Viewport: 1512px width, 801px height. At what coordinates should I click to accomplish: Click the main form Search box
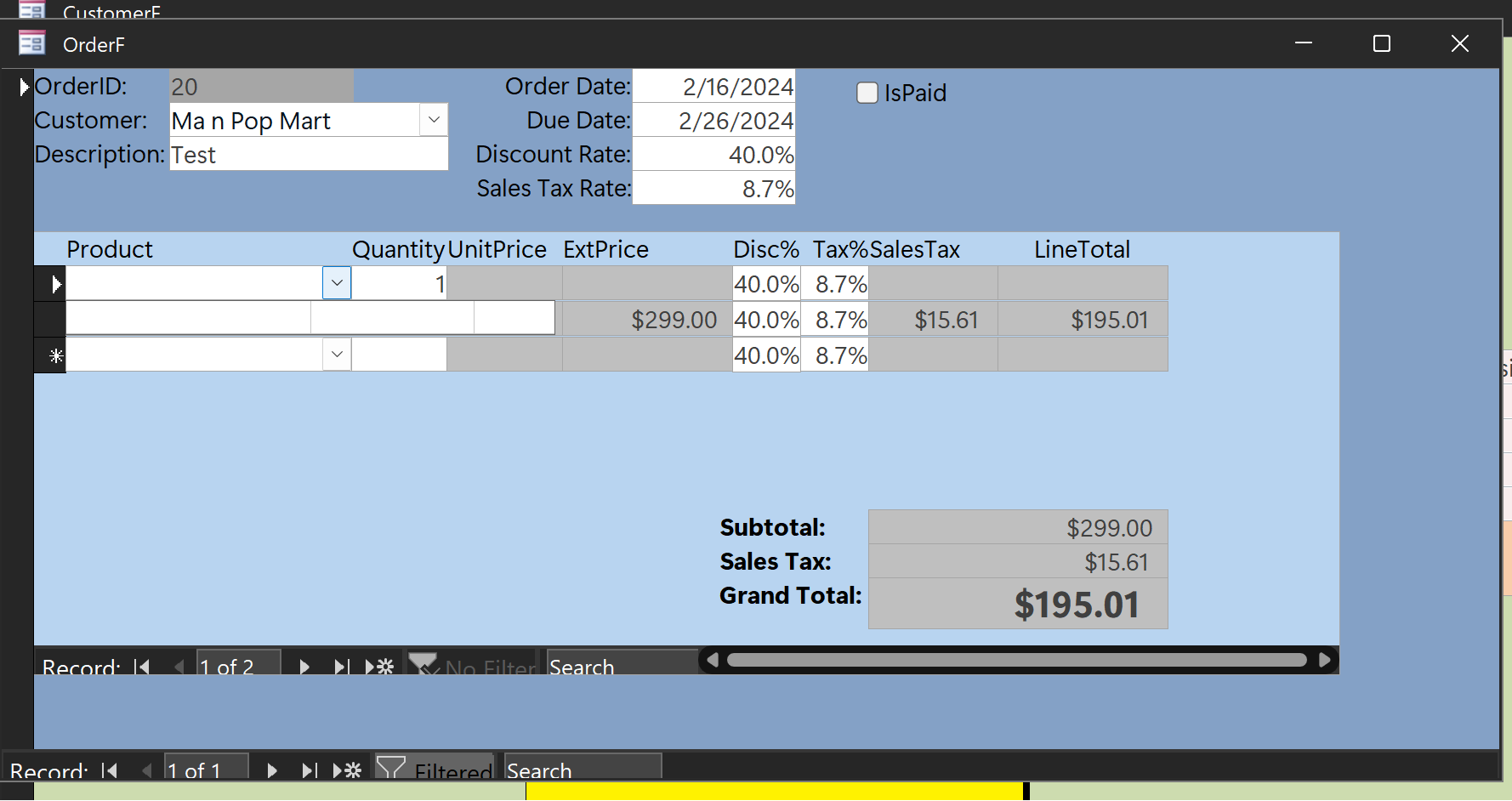582,769
